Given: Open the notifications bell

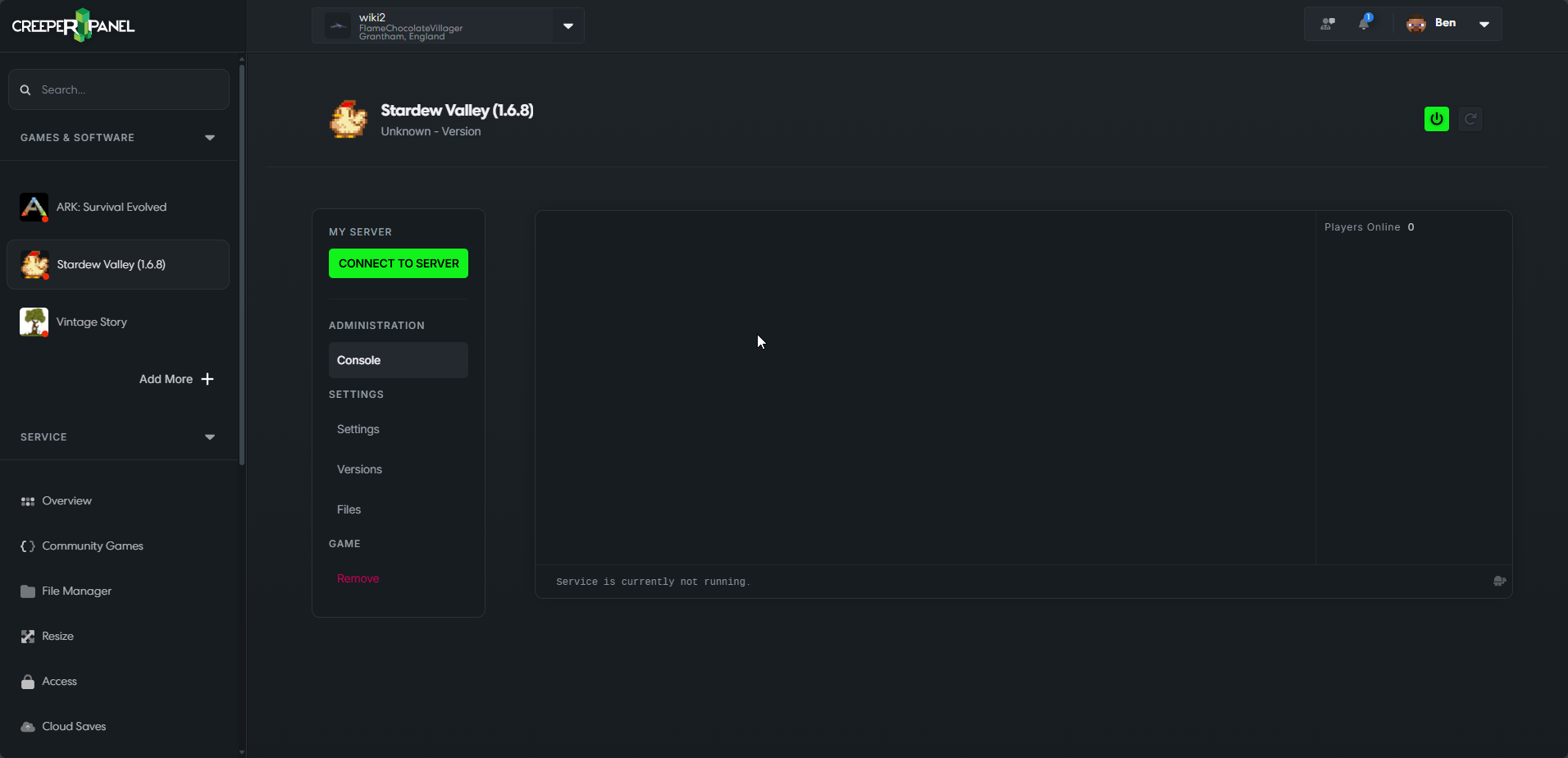Looking at the screenshot, I should pyautogui.click(x=1364, y=23).
